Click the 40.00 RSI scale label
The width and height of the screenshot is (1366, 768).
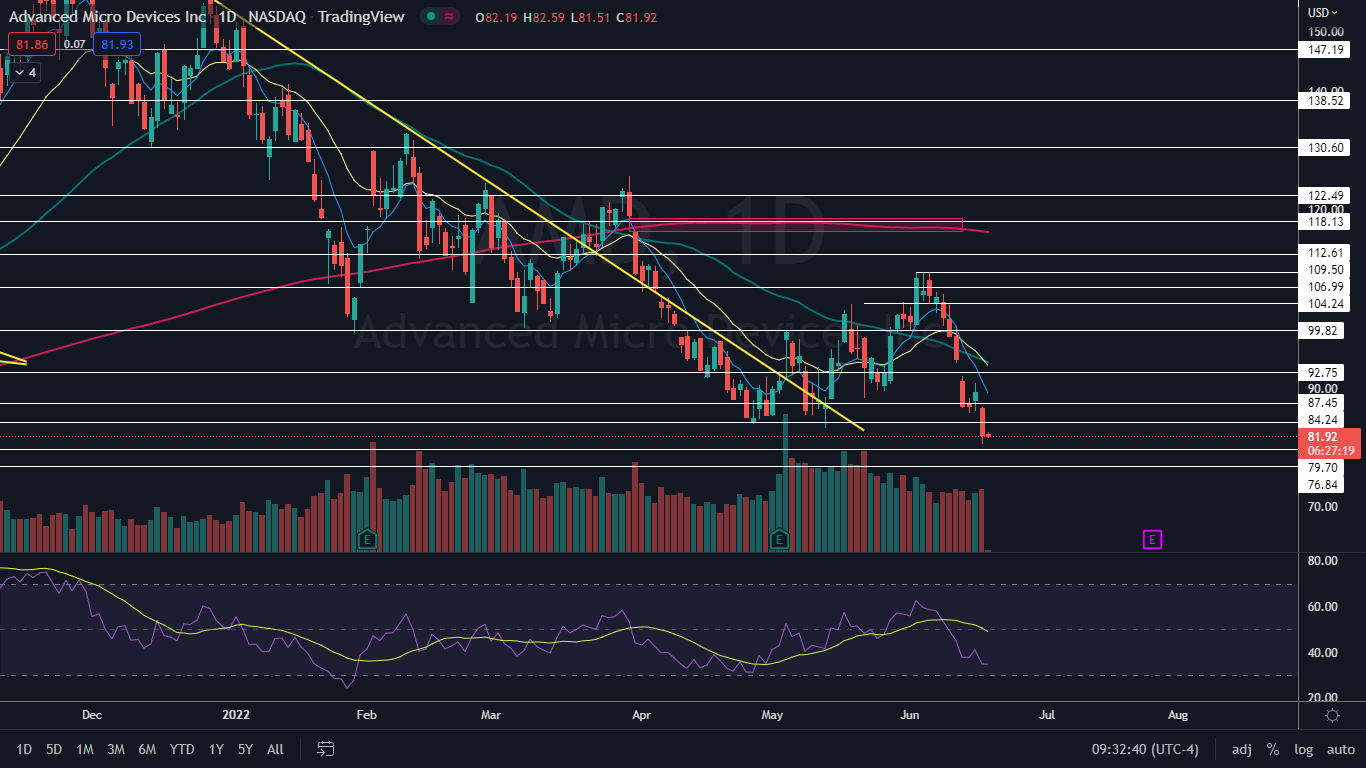point(1323,653)
